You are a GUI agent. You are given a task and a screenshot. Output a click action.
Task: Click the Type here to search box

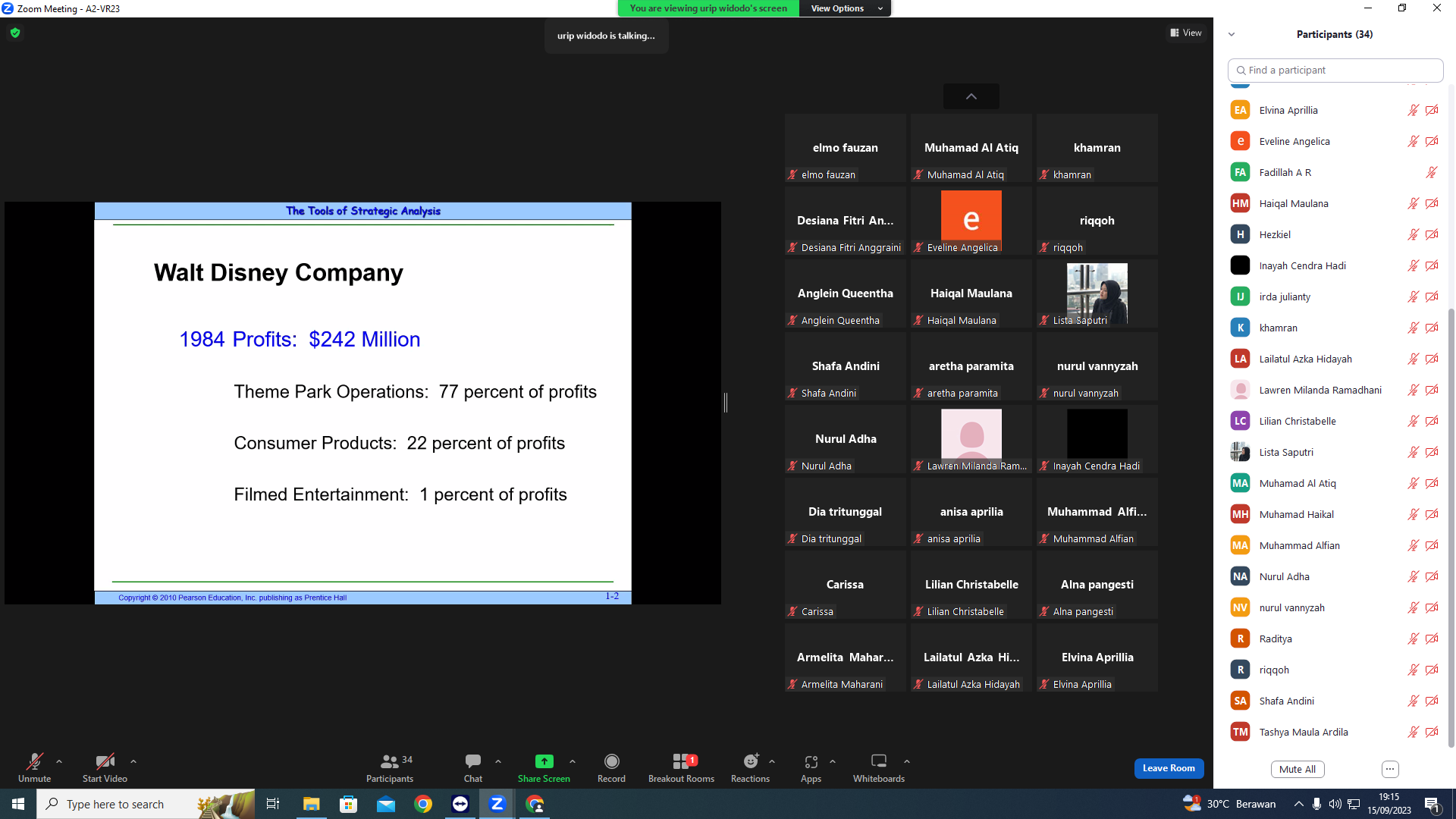click(146, 804)
